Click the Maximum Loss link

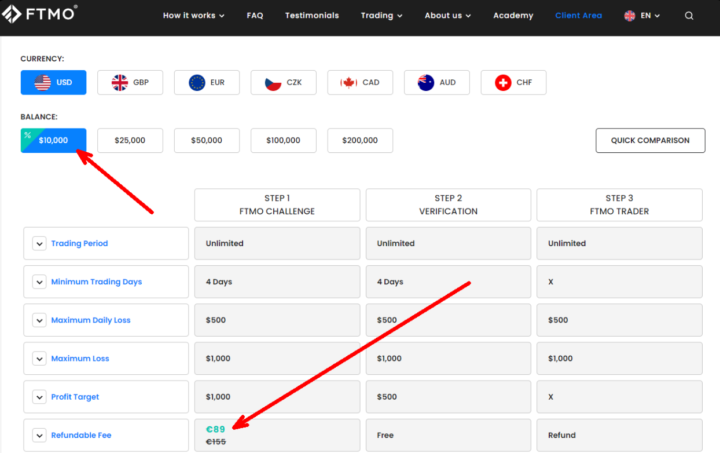(80, 358)
